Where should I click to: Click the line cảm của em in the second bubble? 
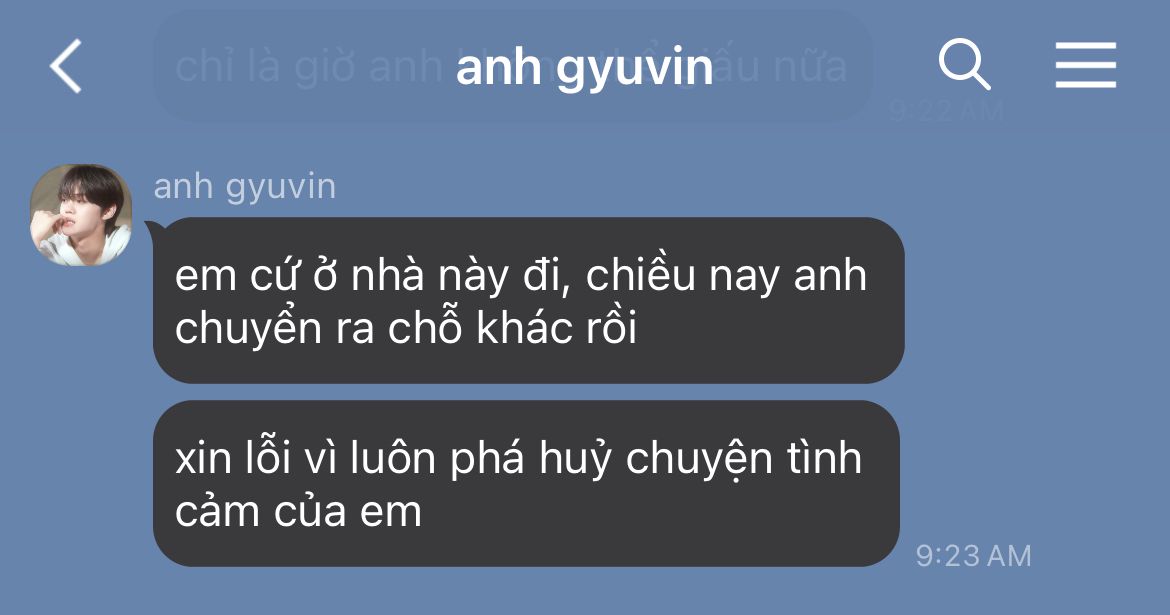(x=298, y=512)
